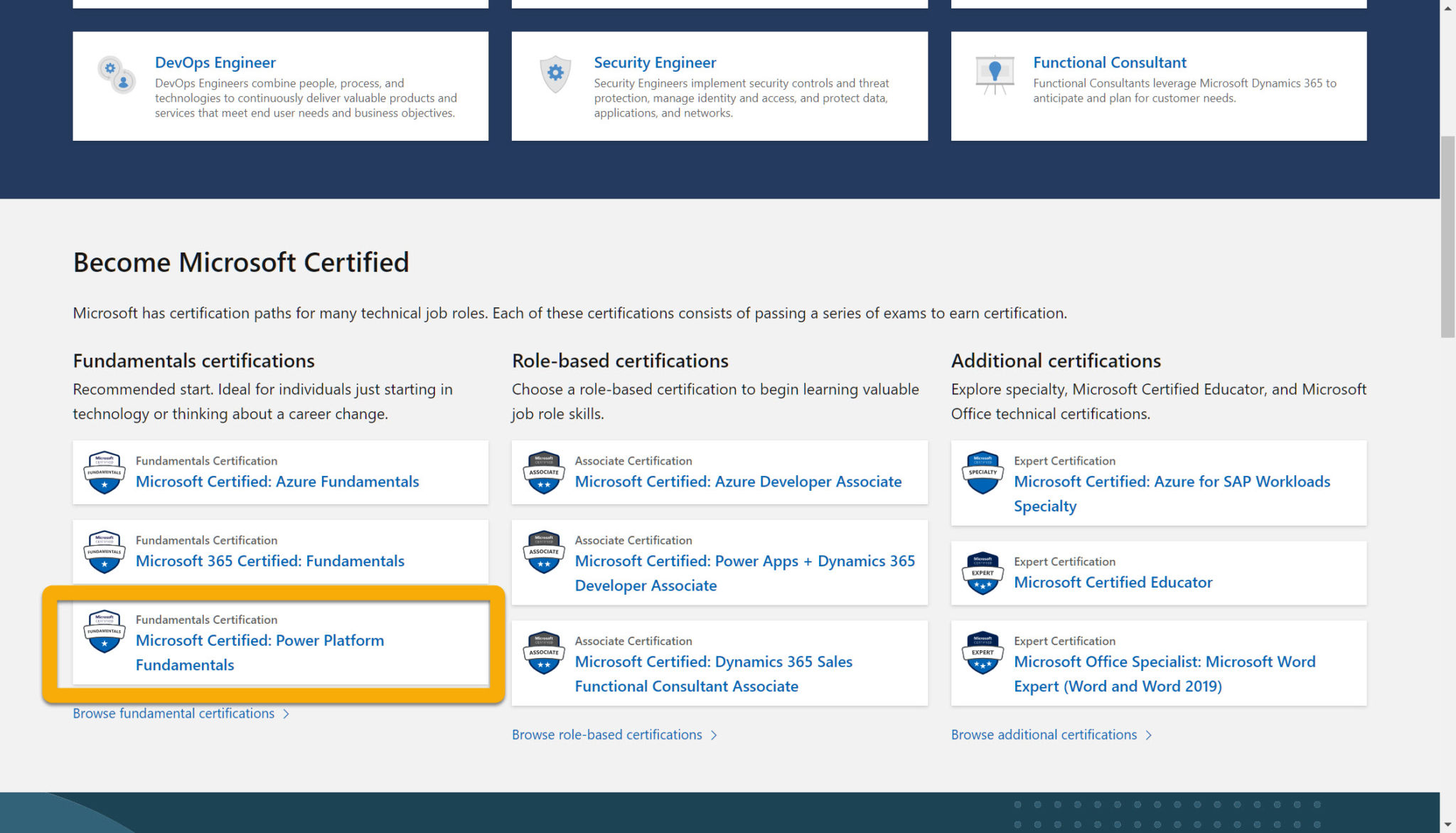Click the 'Additional certifications' heading
This screenshot has width=1456, height=833.
click(1056, 361)
